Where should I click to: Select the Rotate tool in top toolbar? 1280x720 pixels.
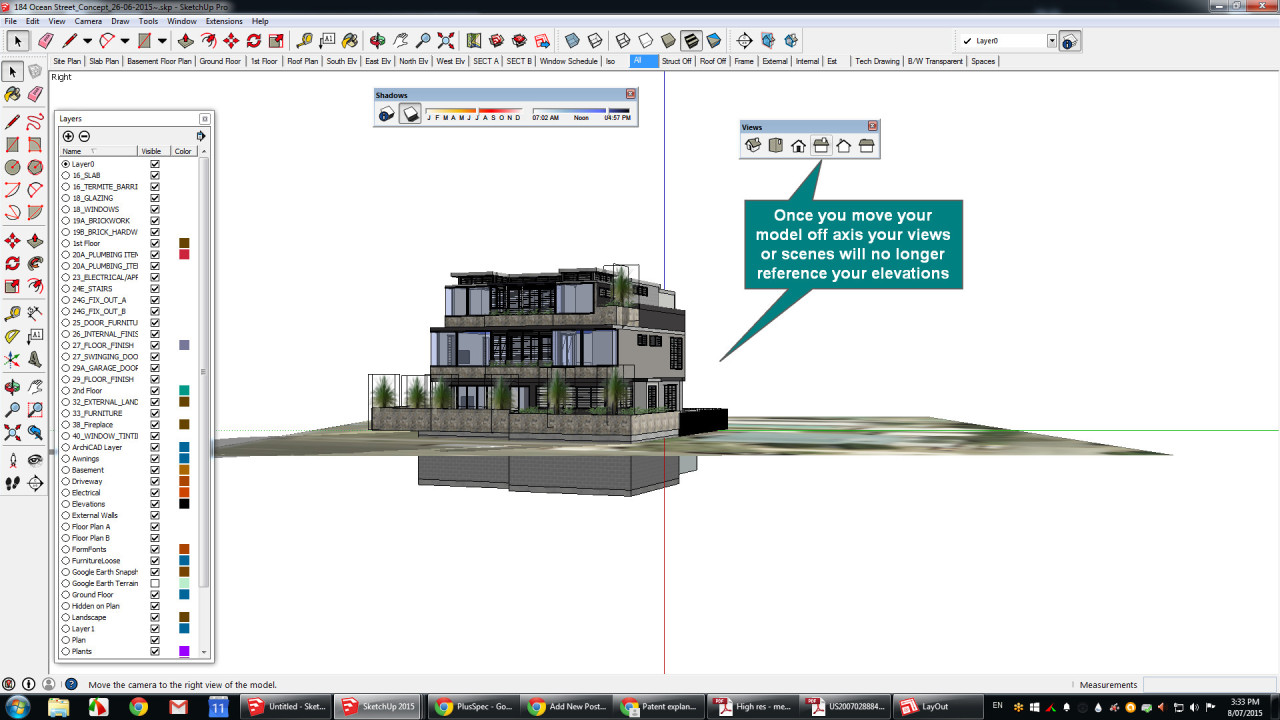click(254, 41)
